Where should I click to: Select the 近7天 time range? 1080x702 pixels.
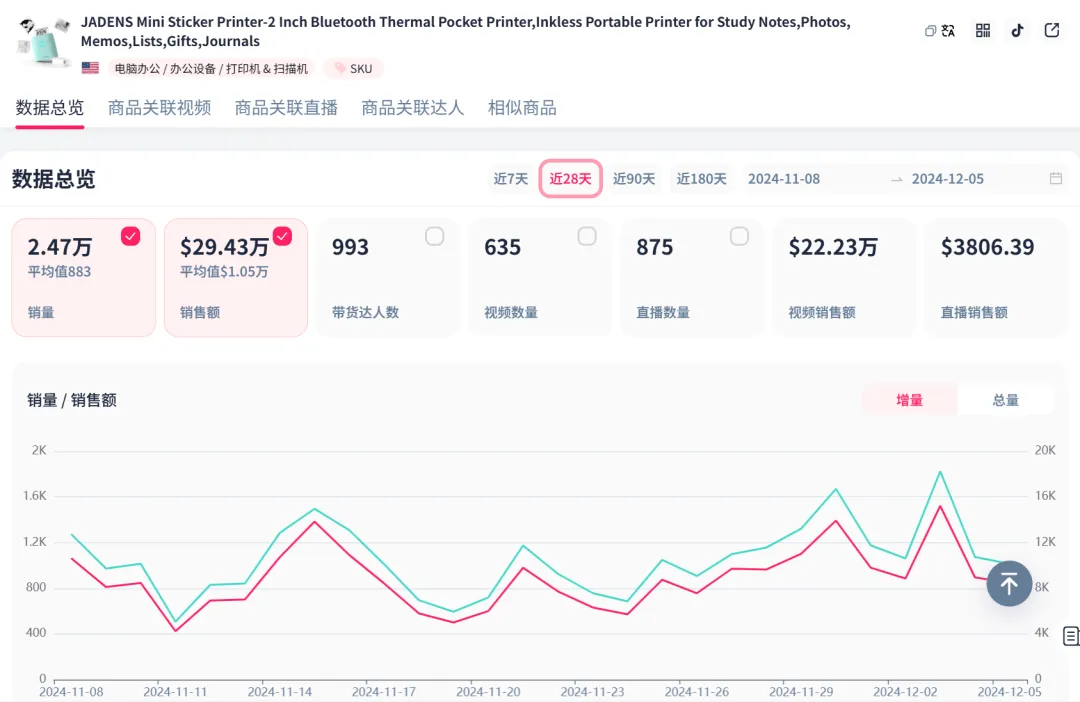tap(510, 179)
